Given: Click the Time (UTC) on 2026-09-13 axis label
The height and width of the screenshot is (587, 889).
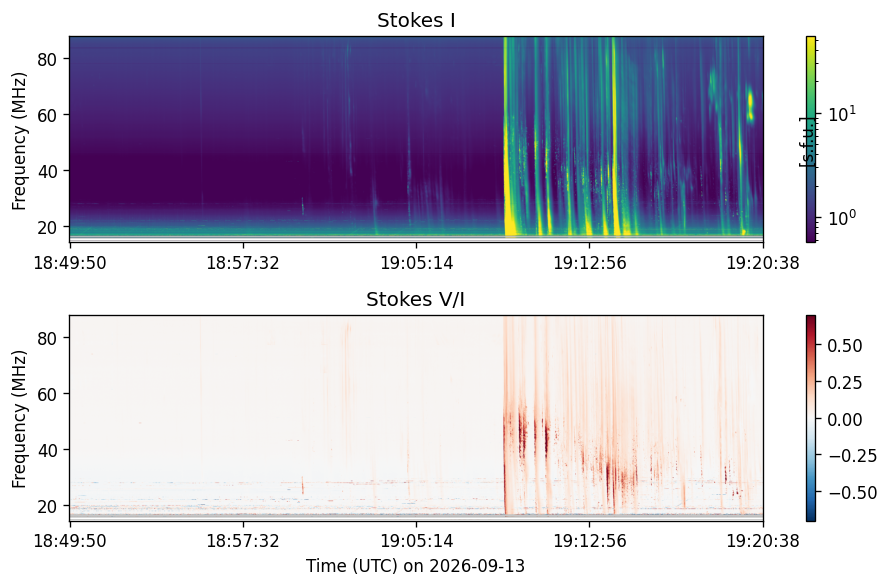Looking at the screenshot, I should [x=416, y=566].
